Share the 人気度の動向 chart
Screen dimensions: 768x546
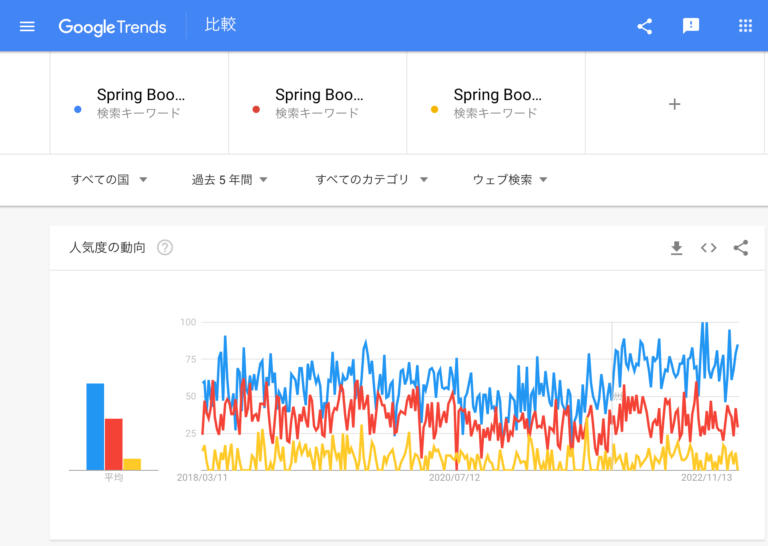(741, 248)
